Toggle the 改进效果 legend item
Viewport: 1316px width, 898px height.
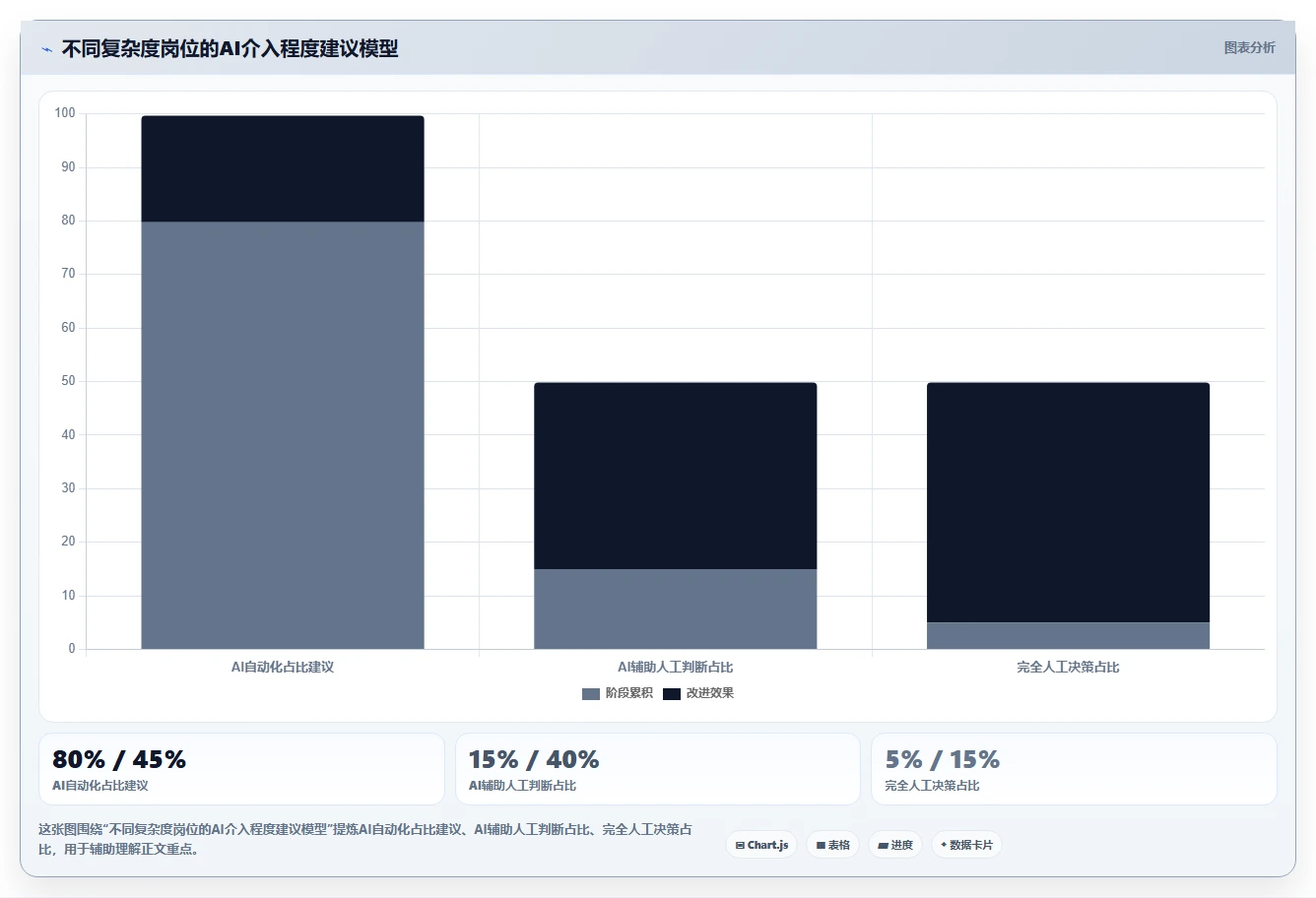pos(698,693)
